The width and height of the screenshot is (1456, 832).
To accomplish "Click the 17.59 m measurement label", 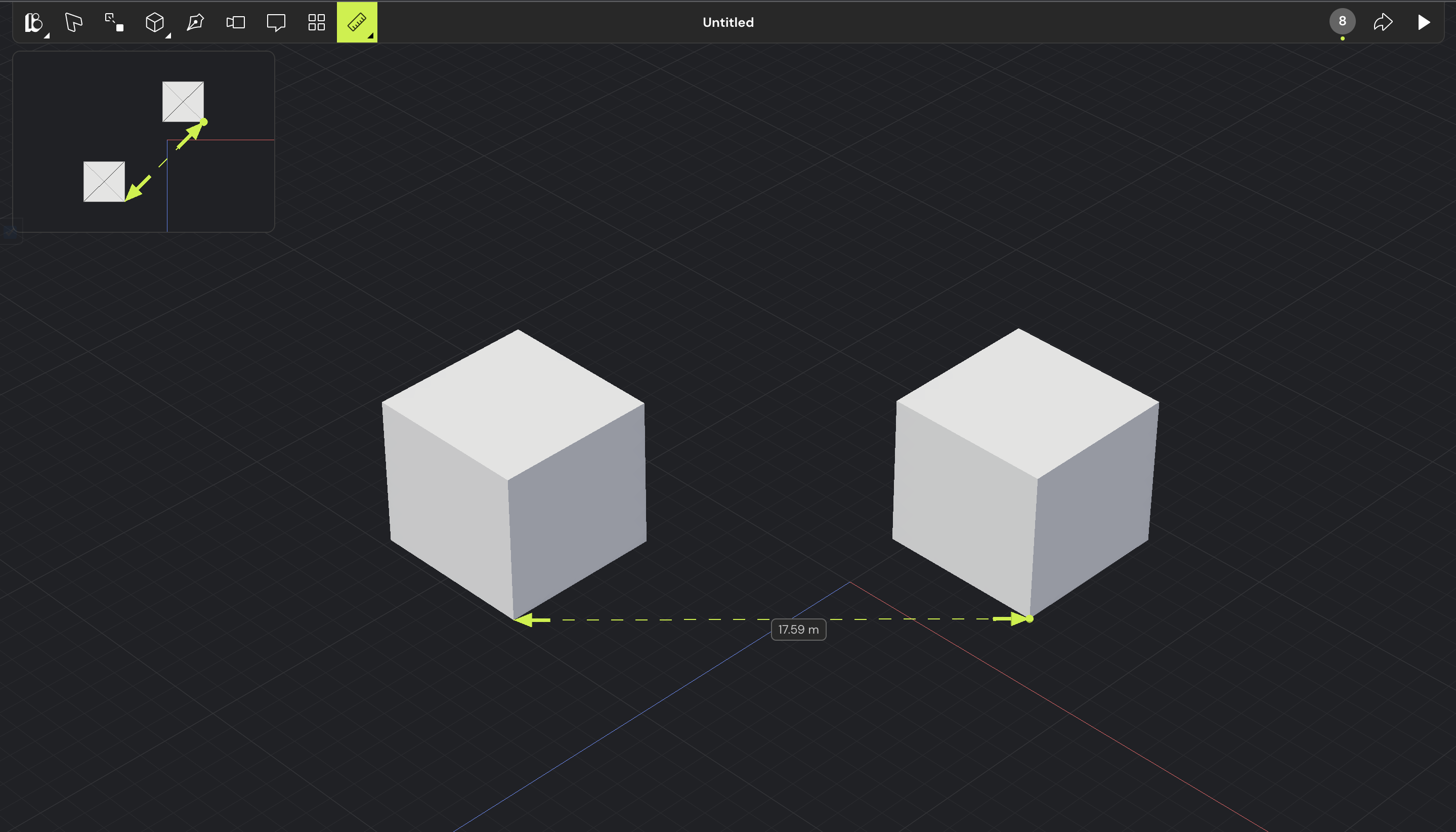I will click(798, 629).
